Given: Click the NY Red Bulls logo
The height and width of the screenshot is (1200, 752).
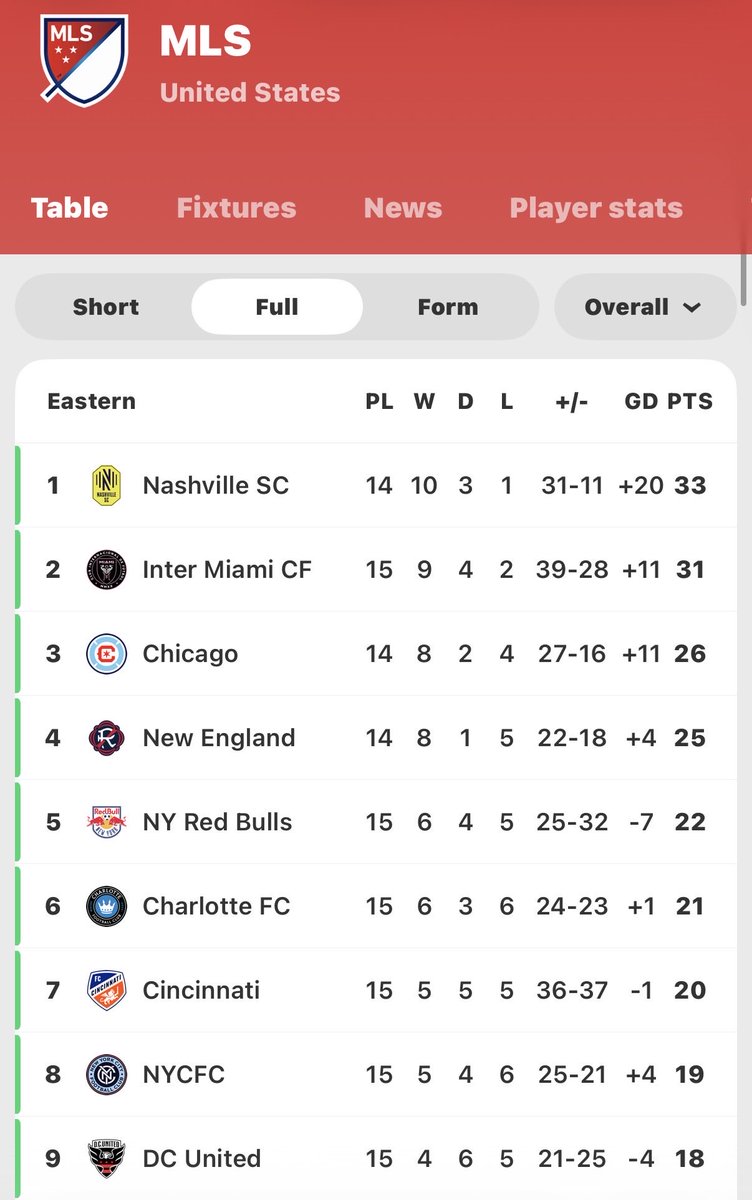Looking at the screenshot, I should click(x=106, y=822).
